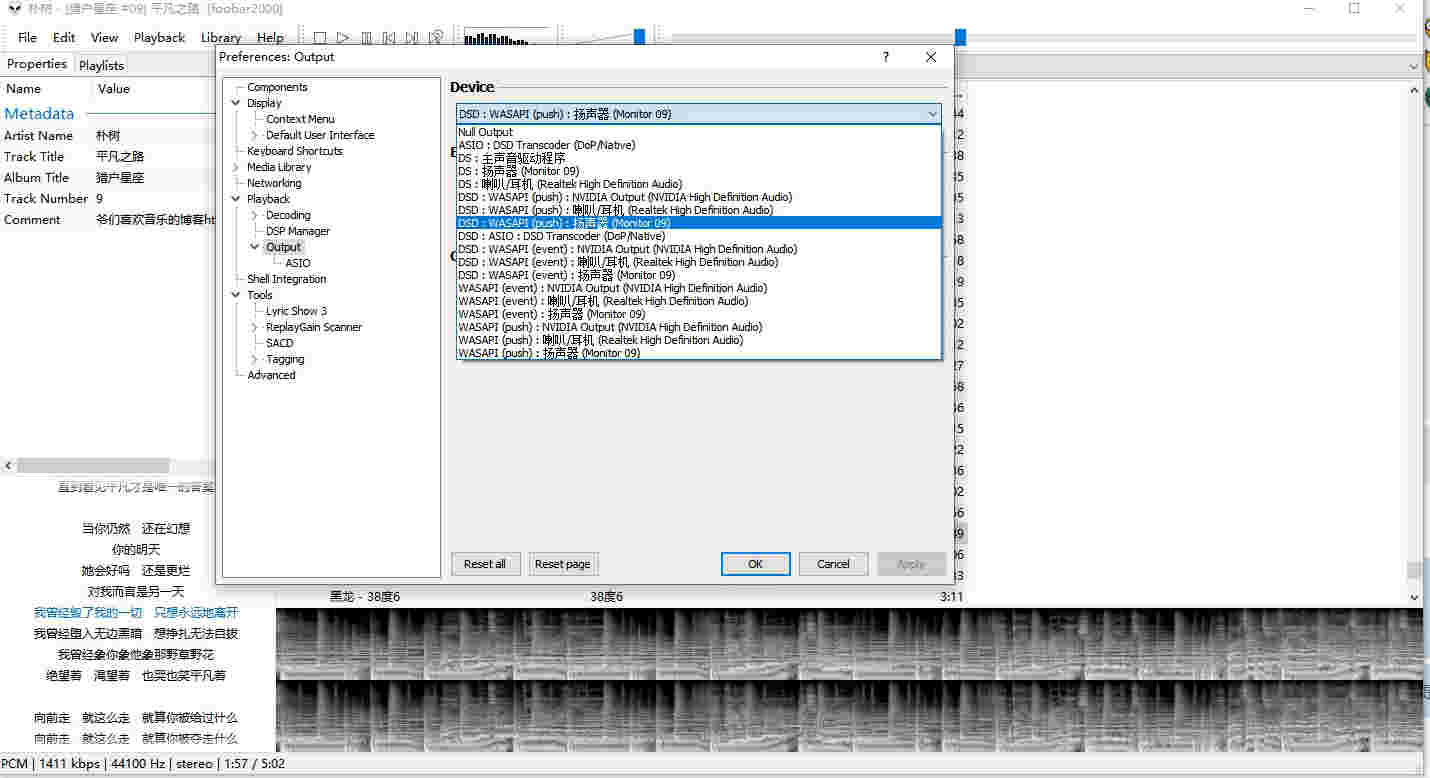Skip to next track icon

point(412,38)
